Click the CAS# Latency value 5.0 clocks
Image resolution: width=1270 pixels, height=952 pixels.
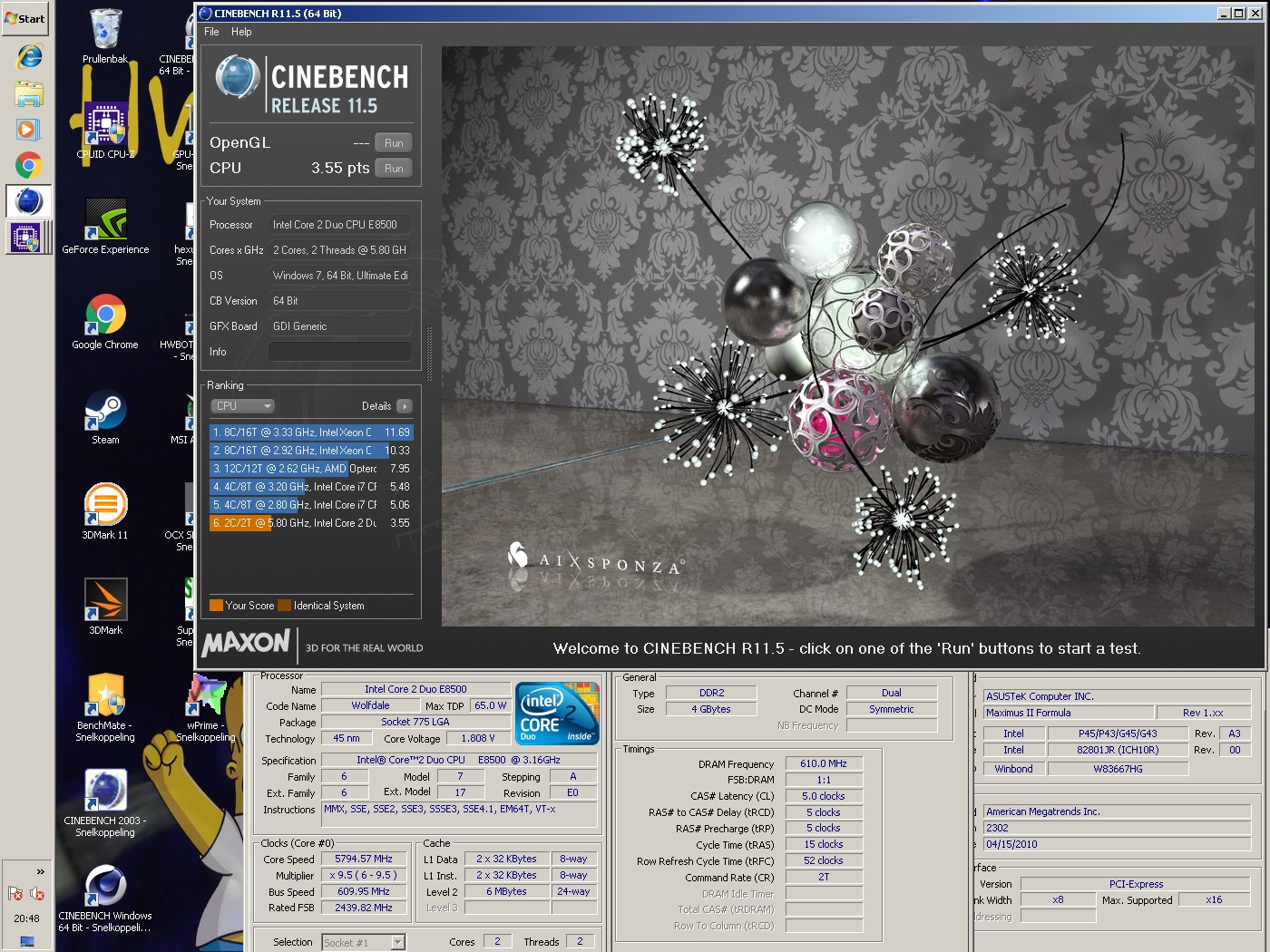824,796
